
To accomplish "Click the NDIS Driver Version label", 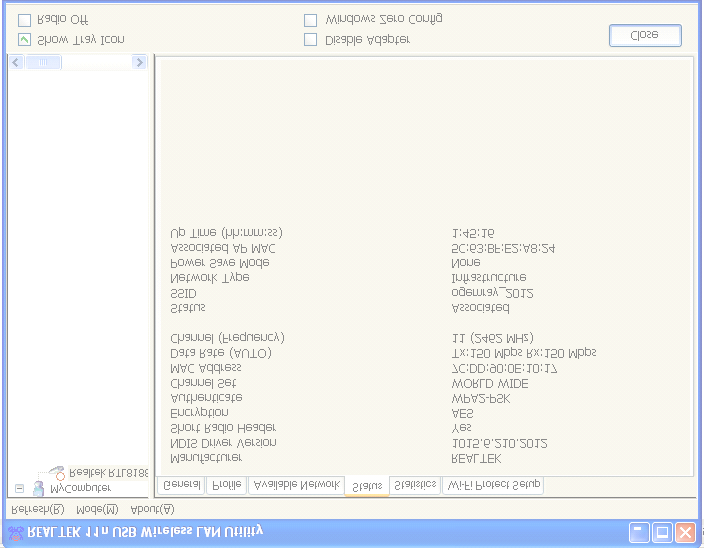I will coord(223,443).
